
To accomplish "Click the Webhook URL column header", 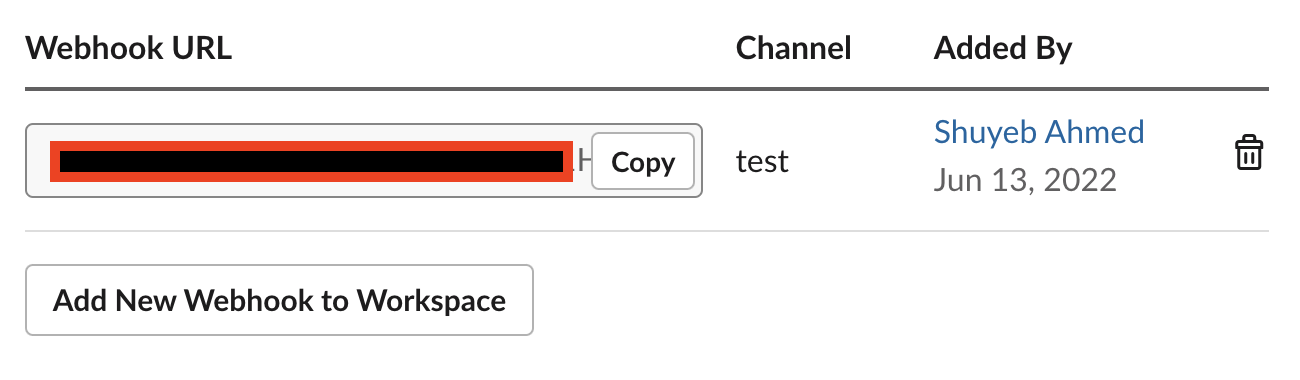I will coord(129,49).
